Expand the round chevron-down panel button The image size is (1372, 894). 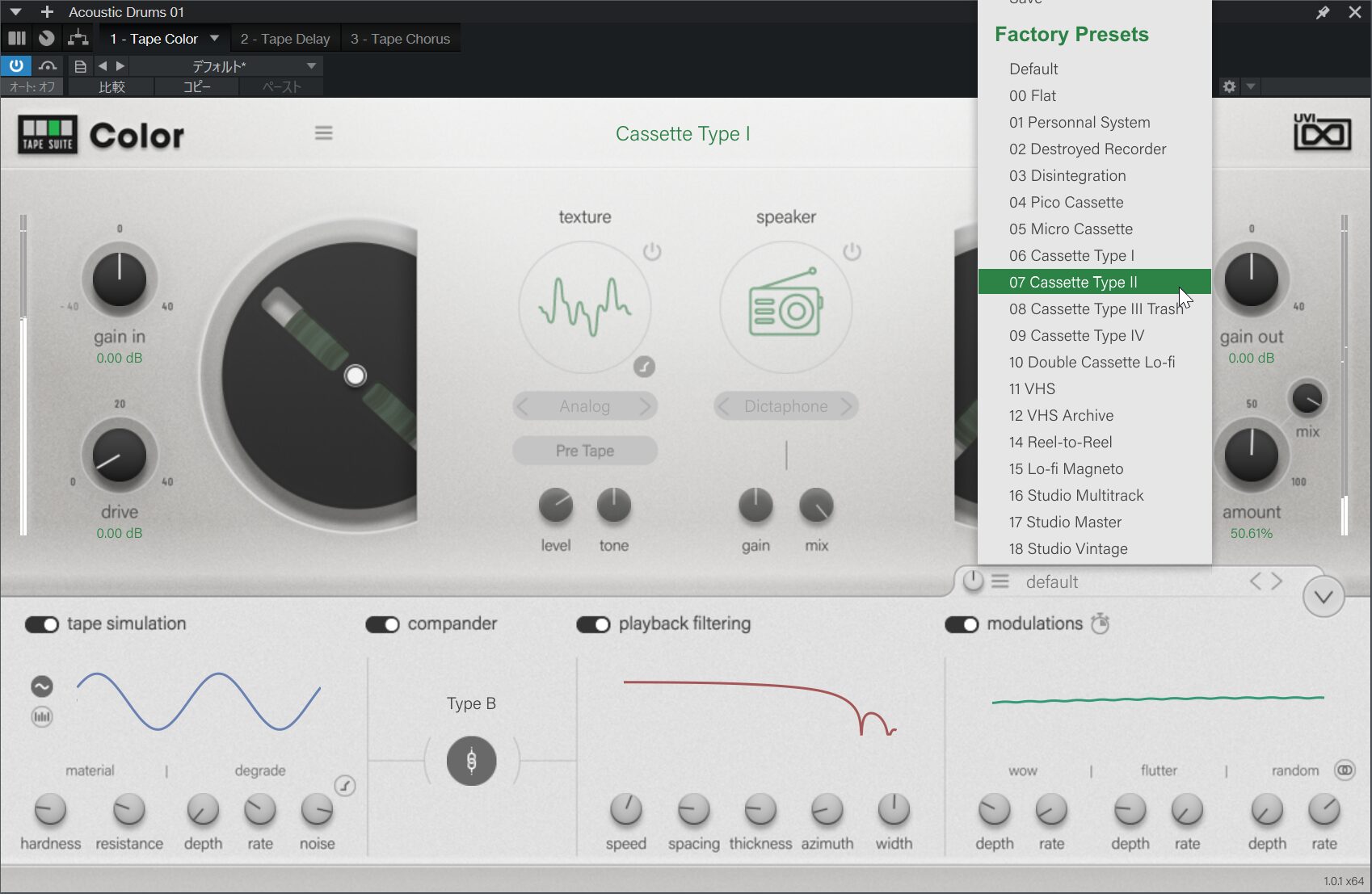pos(1323,597)
